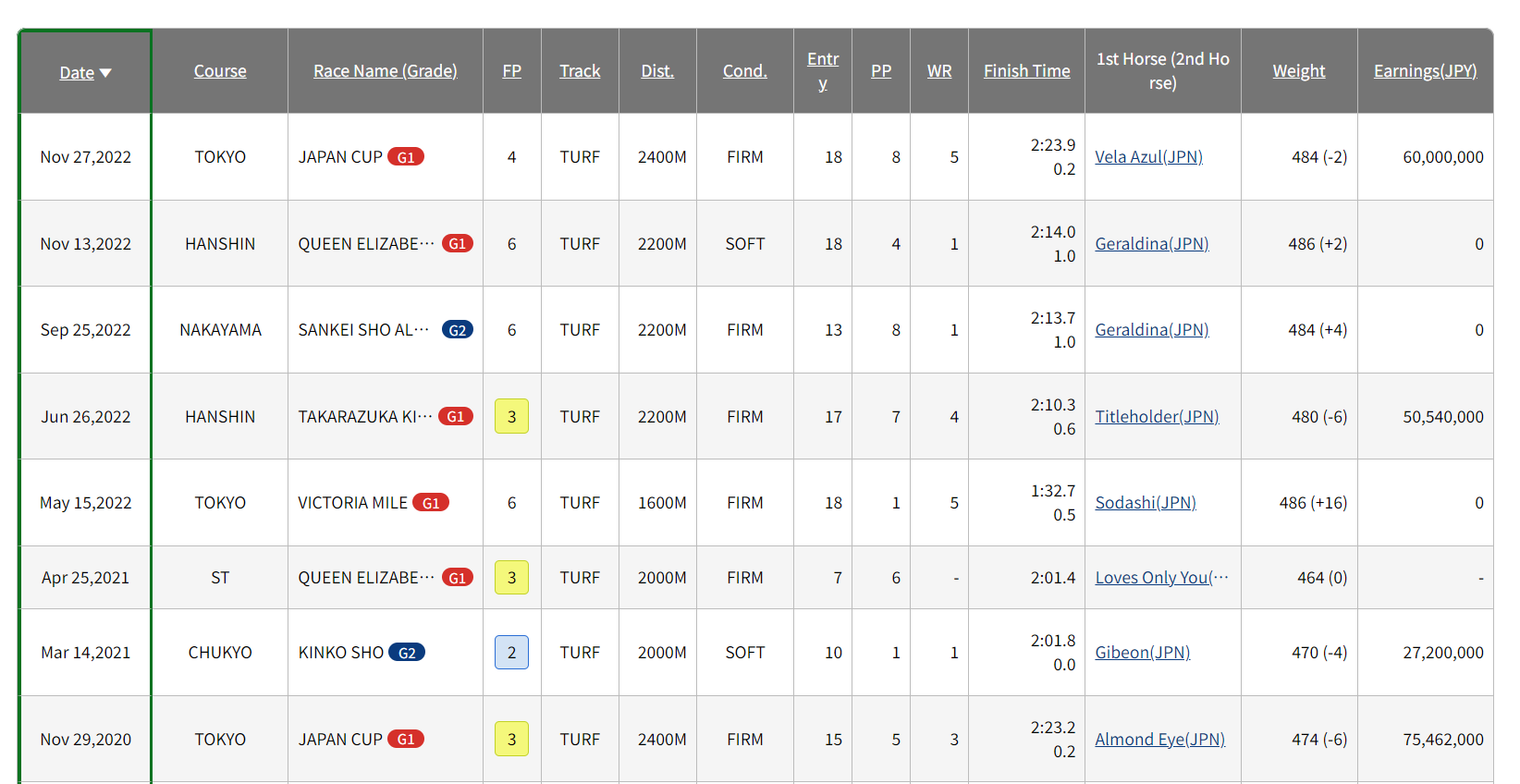
Task: Select CHUKYO course cell
Action: [x=220, y=653]
